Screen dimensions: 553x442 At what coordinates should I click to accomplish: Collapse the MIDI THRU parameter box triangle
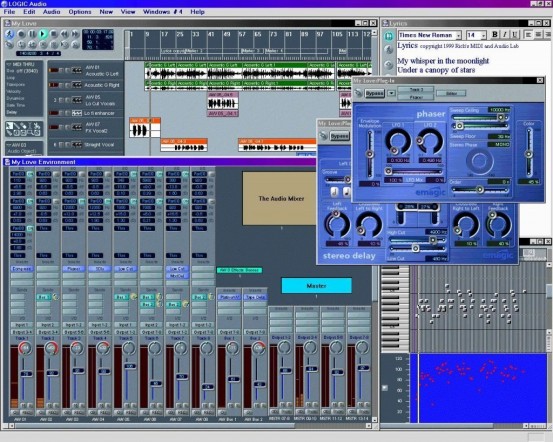click(x=9, y=65)
